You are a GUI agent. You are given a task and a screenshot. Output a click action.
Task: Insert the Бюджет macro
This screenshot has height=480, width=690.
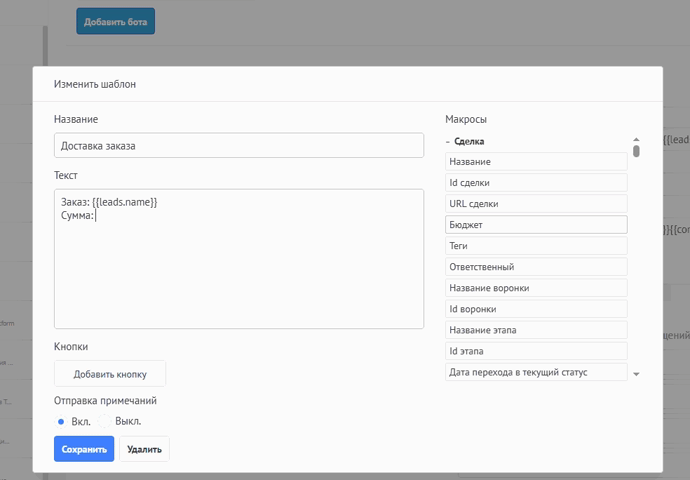[x=536, y=224]
